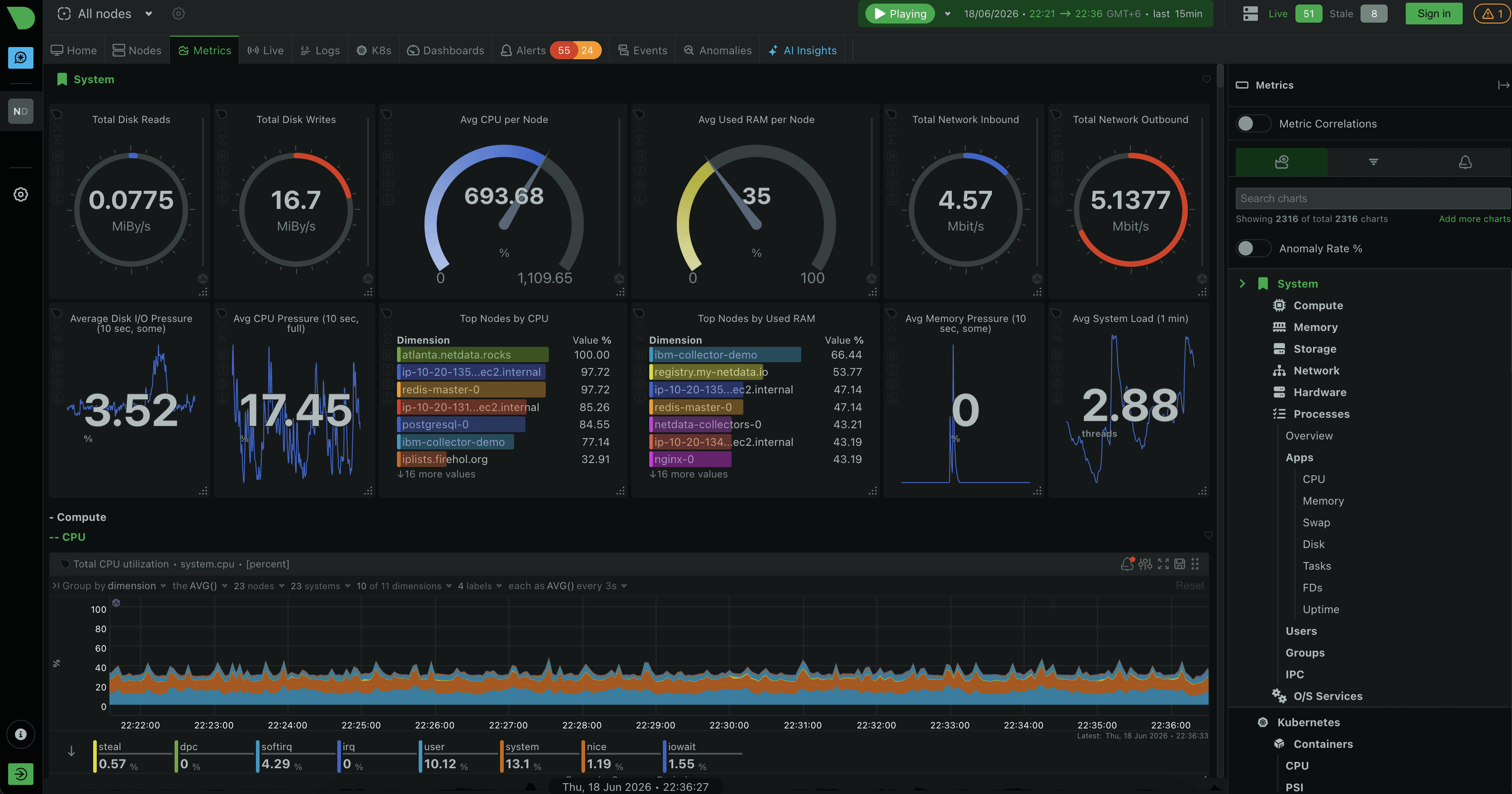Image resolution: width=1512 pixels, height=794 pixels.
Task: Toggle the iowait dimension in legend
Action: coord(703,756)
